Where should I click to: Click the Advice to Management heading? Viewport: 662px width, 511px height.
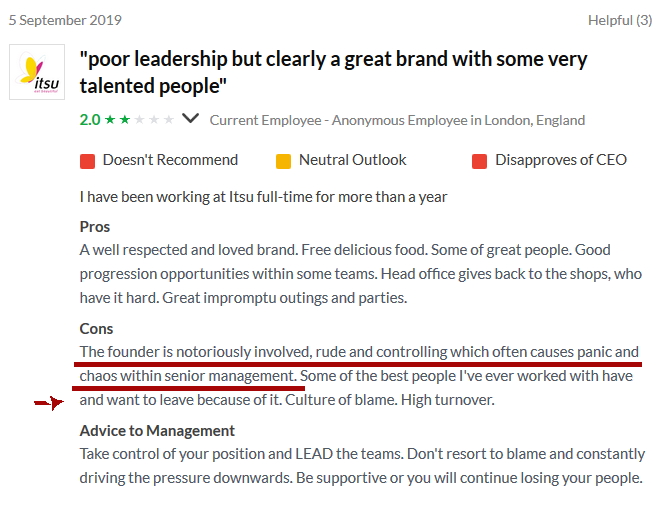(x=157, y=431)
